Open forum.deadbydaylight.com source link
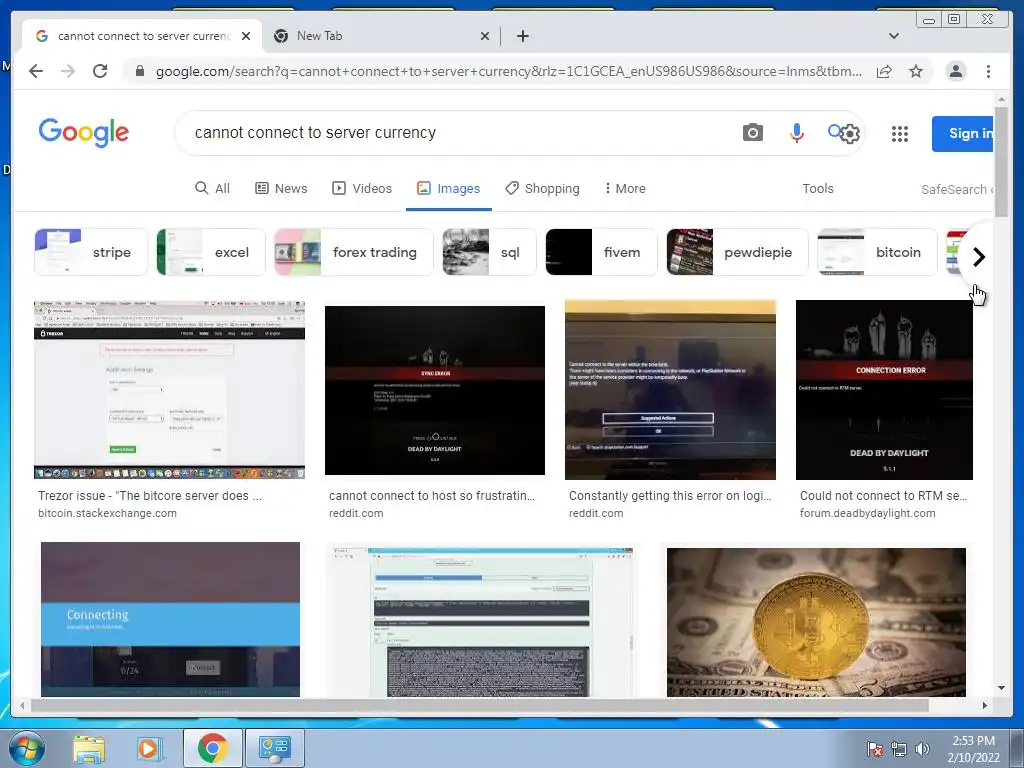This screenshot has width=1024, height=768. (867, 513)
